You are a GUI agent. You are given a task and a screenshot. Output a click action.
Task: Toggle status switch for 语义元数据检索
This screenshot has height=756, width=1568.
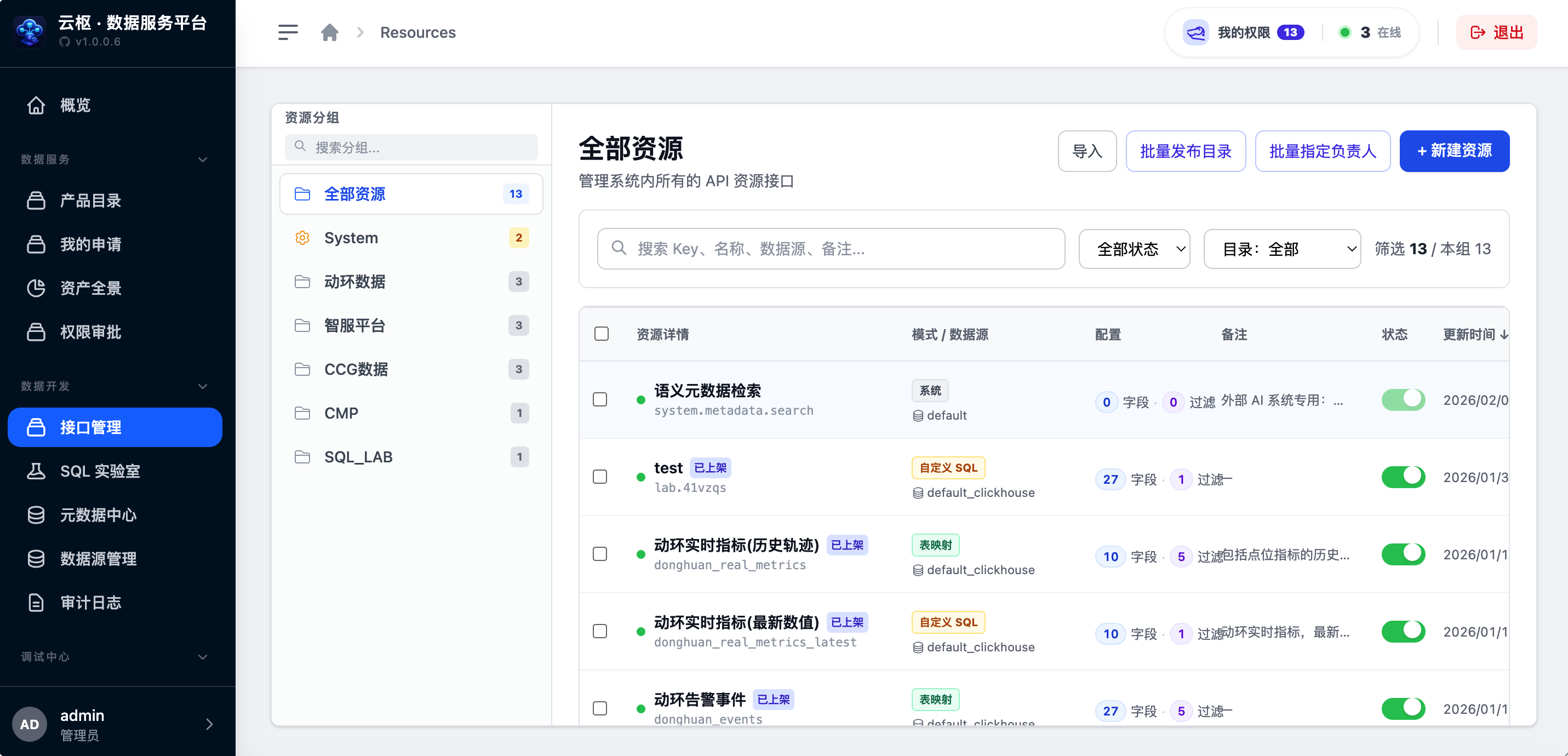1403,400
